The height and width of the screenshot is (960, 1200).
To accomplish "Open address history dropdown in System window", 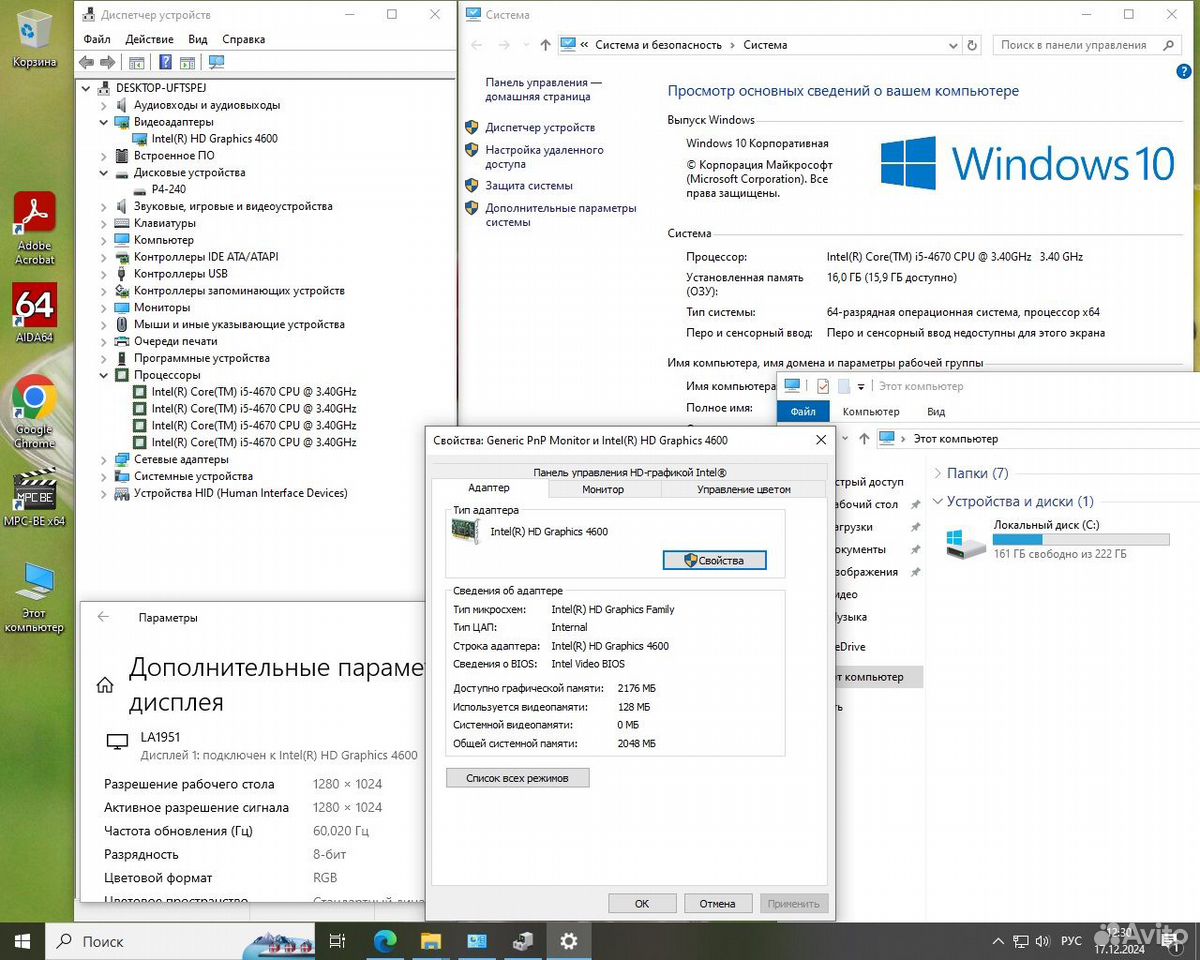I will tap(952, 45).
